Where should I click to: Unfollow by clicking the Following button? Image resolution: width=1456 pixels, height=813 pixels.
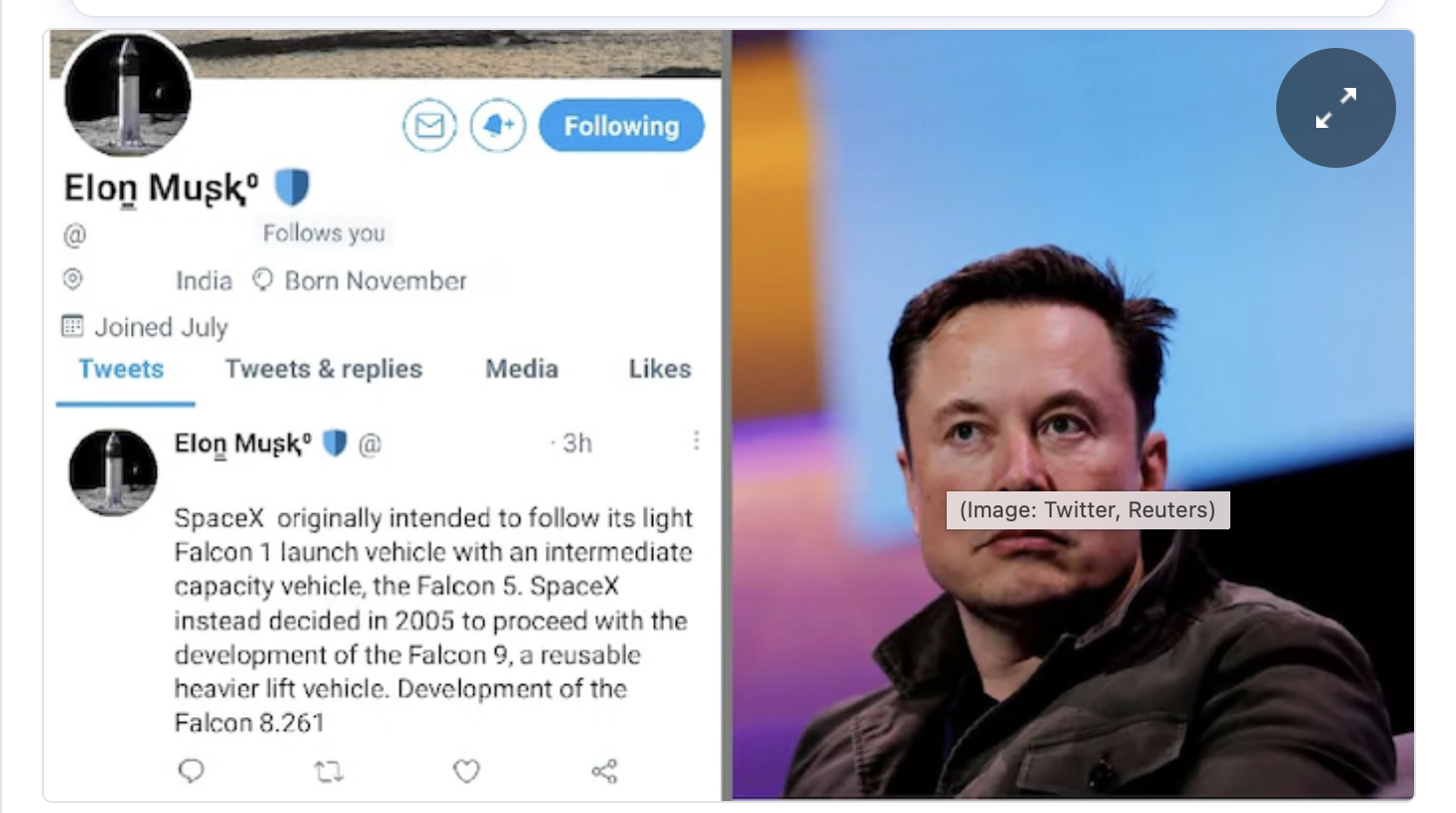point(620,126)
